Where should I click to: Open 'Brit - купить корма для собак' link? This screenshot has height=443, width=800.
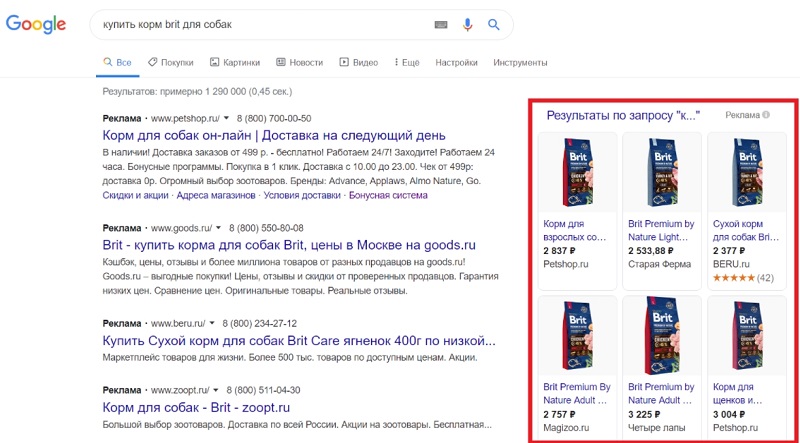(x=289, y=245)
